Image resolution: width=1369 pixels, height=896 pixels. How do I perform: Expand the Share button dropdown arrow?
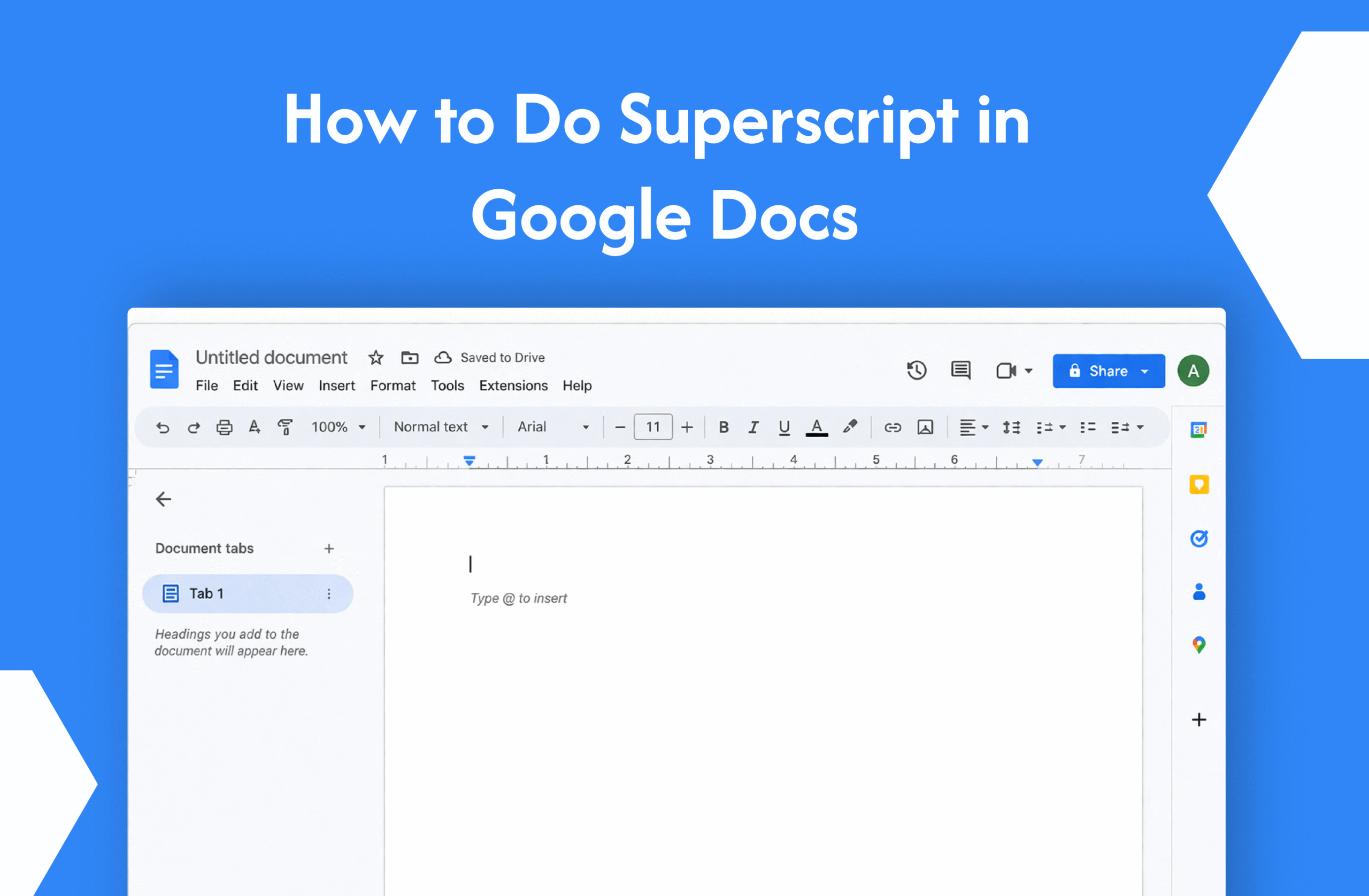(x=1145, y=372)
